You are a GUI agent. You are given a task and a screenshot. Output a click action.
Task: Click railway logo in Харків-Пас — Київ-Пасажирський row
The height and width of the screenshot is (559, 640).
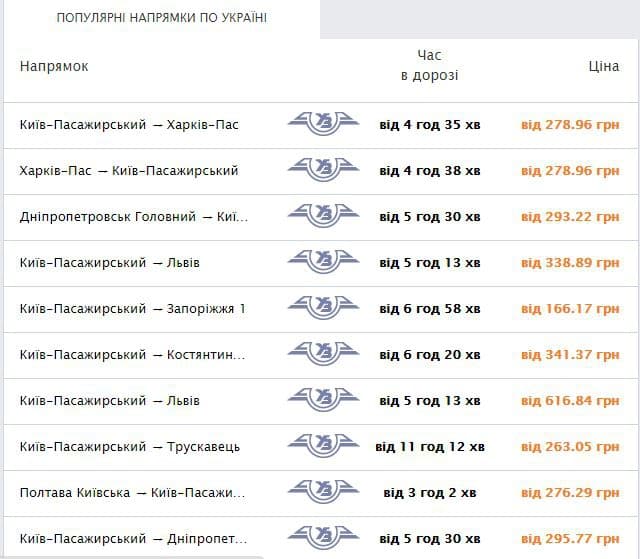tap(323, 171)
